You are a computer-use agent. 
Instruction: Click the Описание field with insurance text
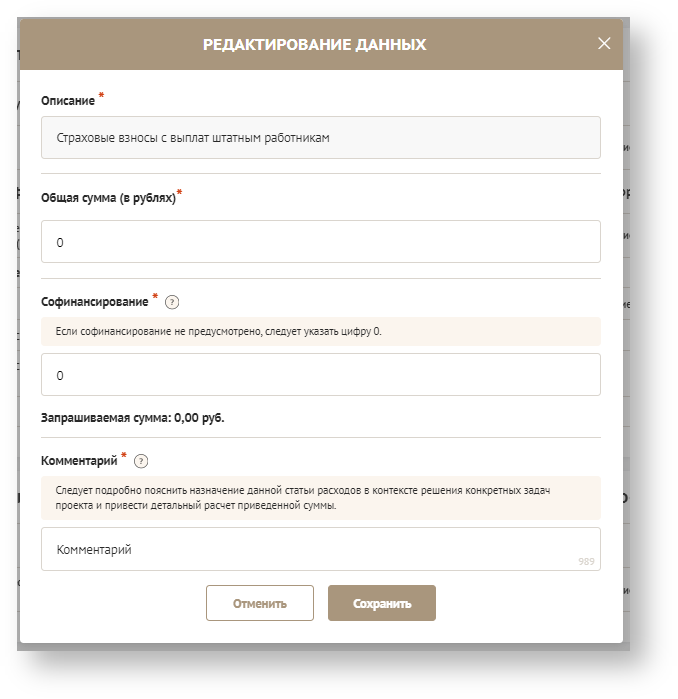pos(320,138)
